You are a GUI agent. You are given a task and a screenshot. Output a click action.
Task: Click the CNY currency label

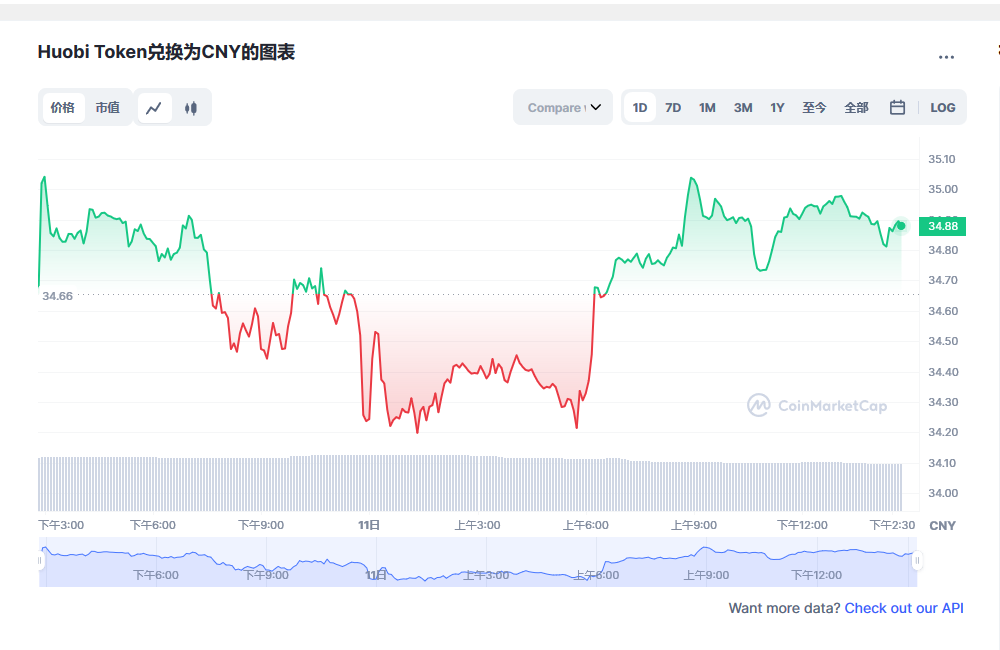[942, 526]
